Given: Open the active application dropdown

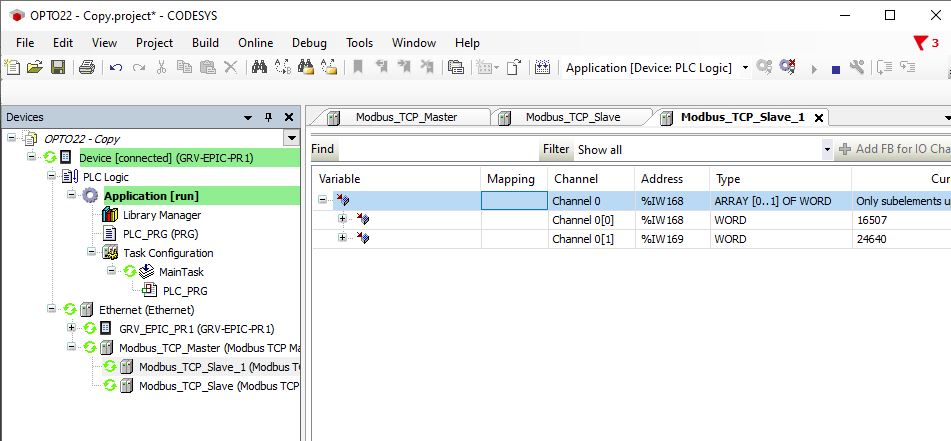Looking at the screenshot, I should [745, 68].
